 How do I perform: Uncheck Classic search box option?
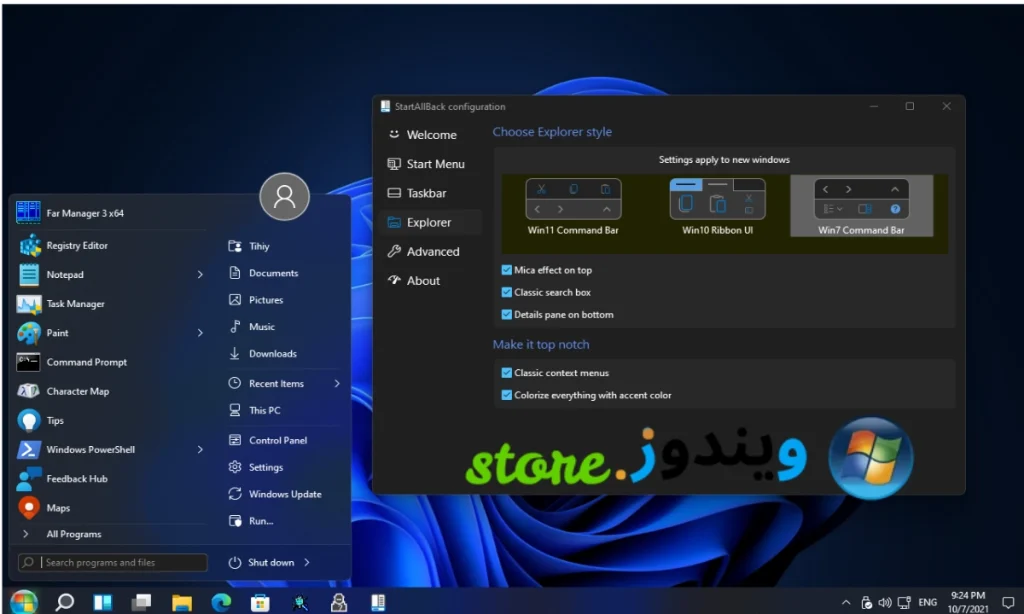[507, 292]
